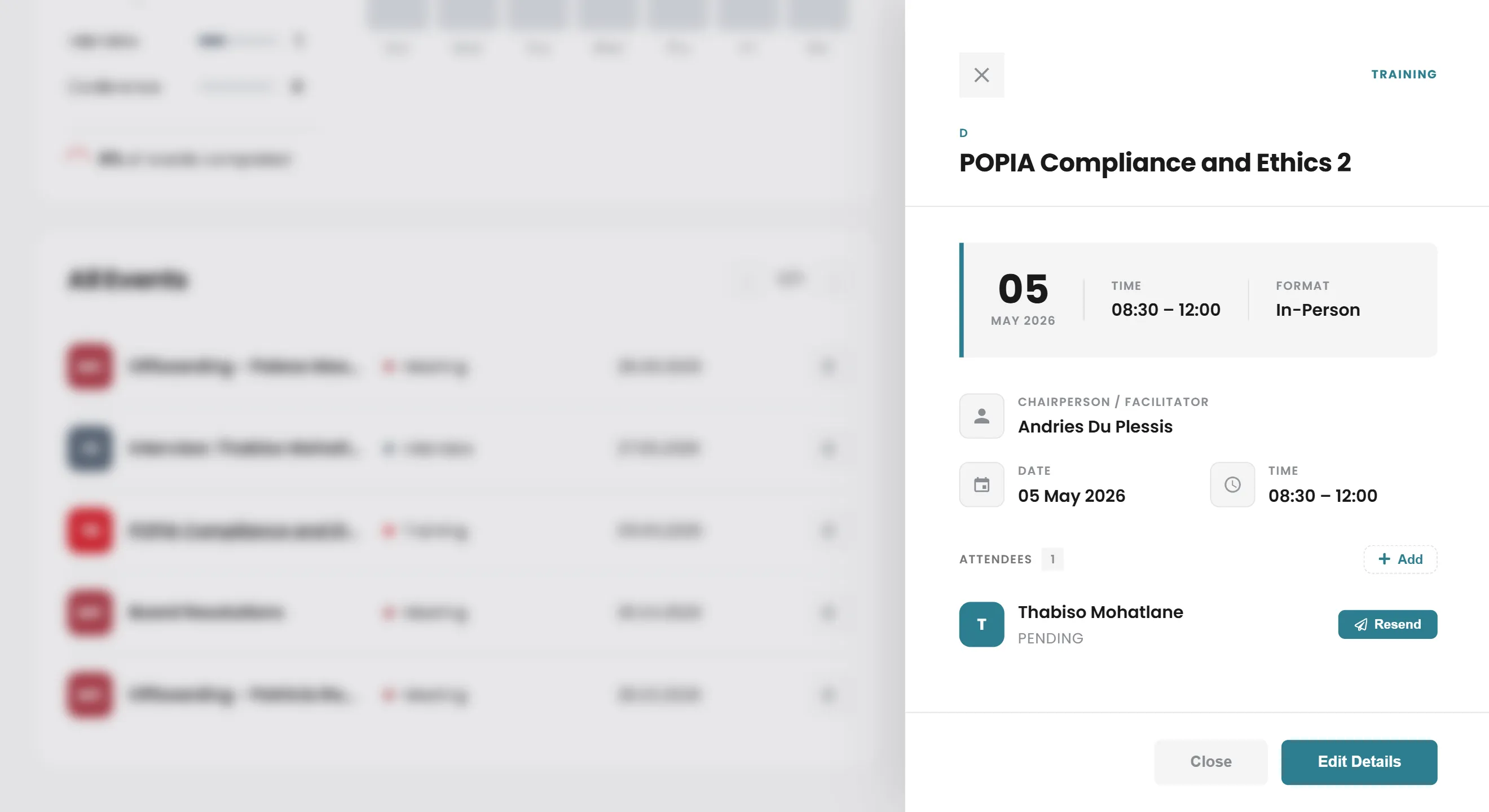
Task: Click the 08:30 – 12:00 time in summary card
Action: point(1165,310)
